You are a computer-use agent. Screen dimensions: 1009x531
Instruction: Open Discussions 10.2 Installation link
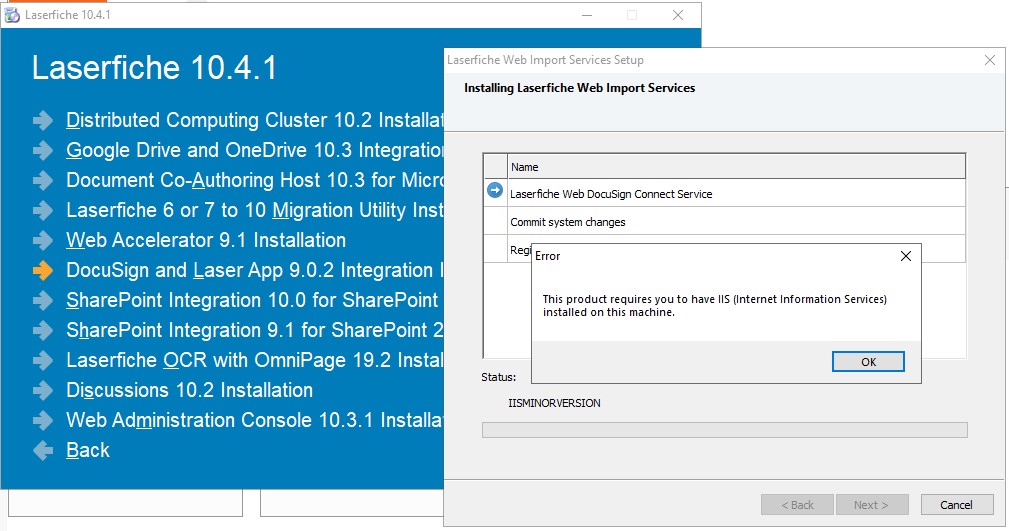tap(190, 391)
